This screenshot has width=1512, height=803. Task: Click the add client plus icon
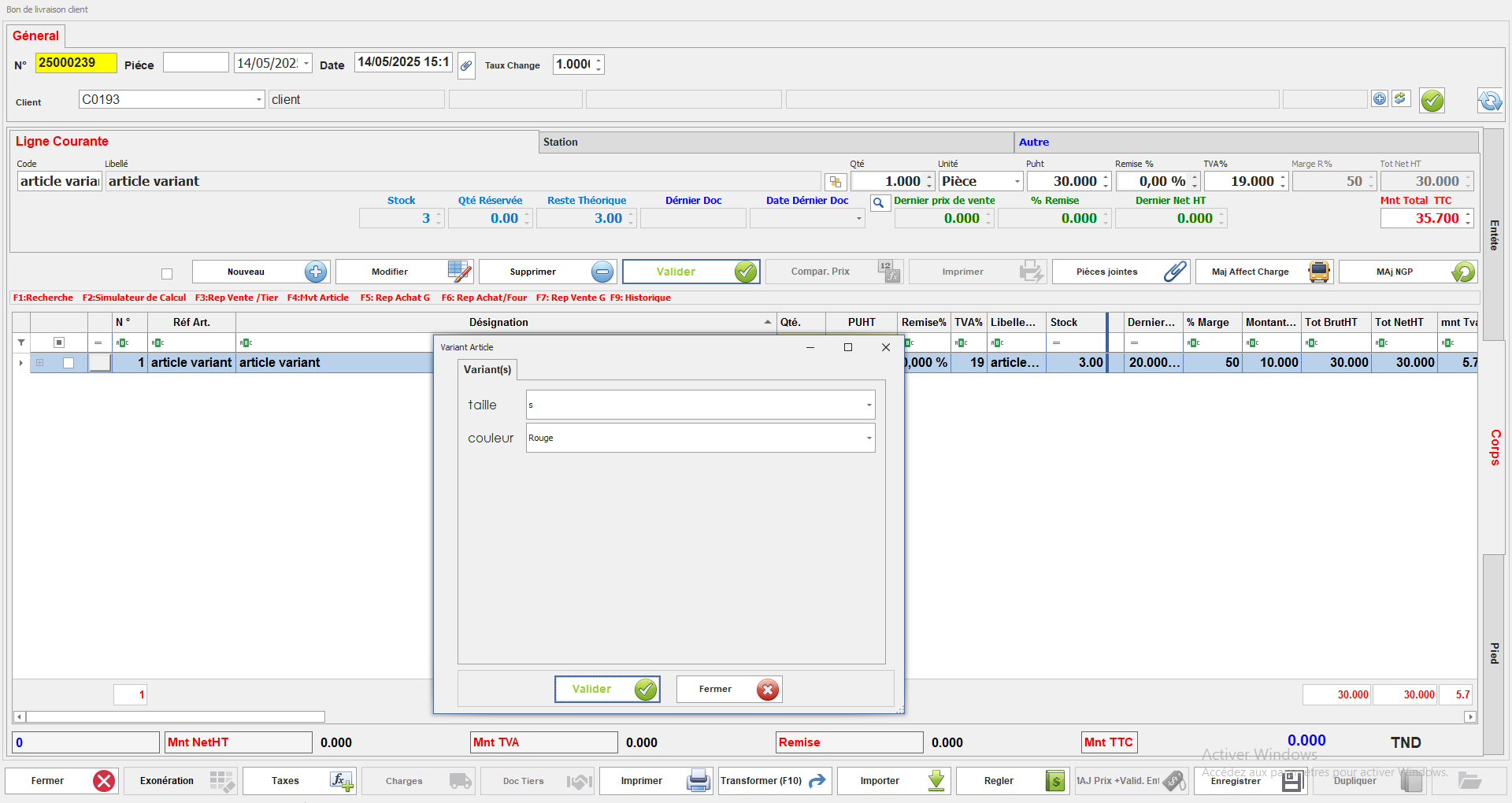(1379, 98)
